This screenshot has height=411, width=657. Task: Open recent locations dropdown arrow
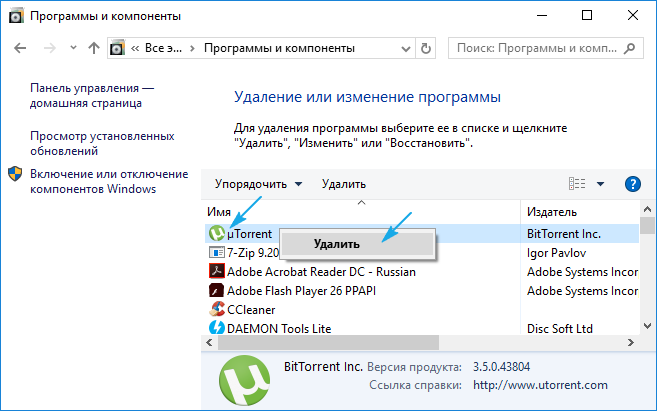72,48
